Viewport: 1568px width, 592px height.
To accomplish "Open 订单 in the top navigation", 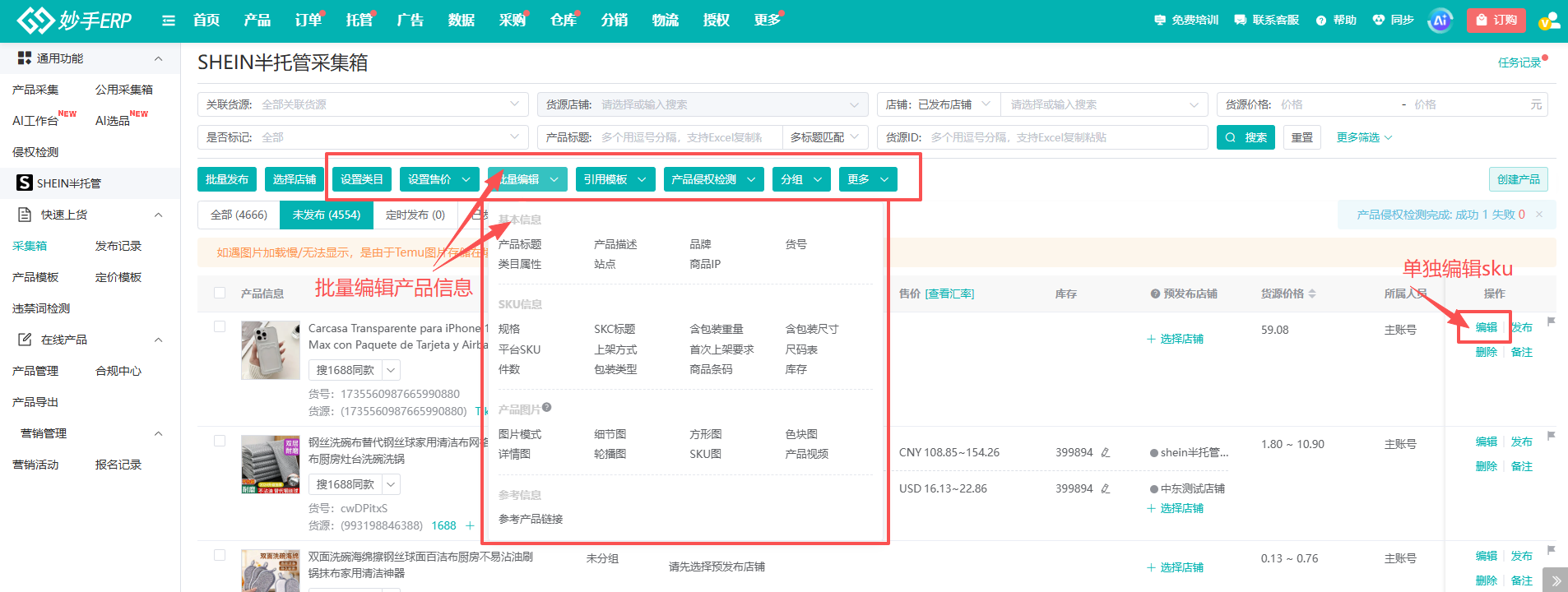I will 308,20.
